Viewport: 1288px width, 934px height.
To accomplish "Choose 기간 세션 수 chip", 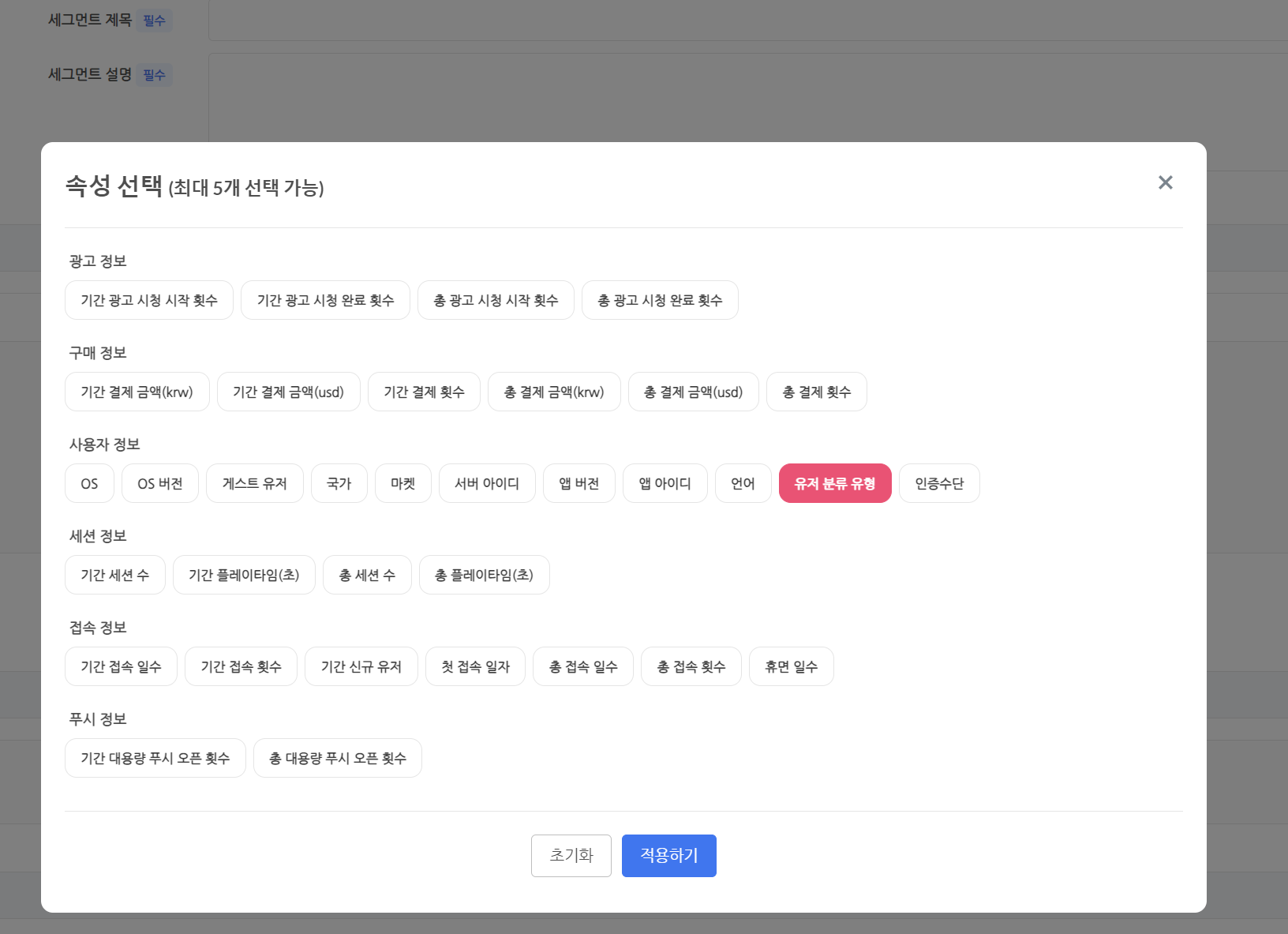I will [115, 575].
